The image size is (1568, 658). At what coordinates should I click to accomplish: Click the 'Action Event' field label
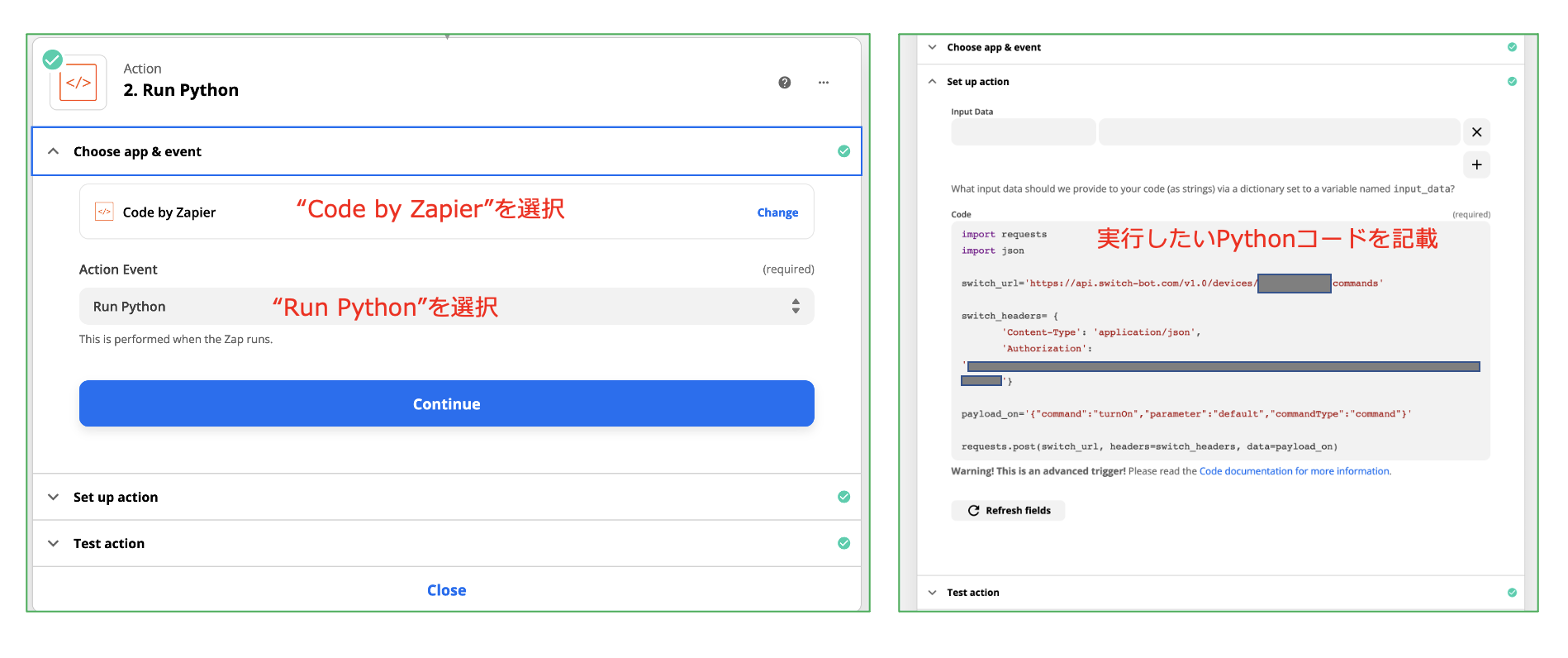pos(118,269)
